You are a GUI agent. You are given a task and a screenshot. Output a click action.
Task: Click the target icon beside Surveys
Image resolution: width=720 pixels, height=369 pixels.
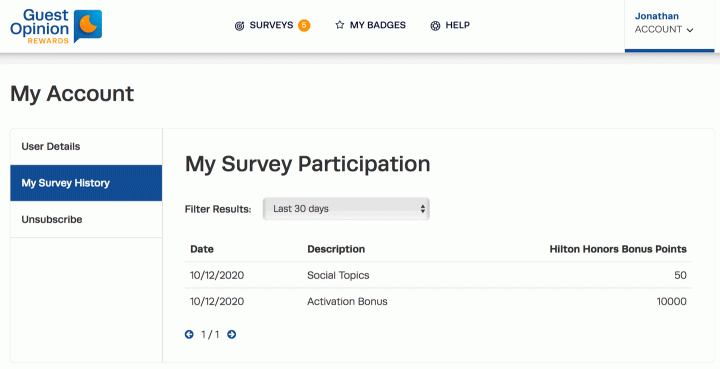pos(239,26)
